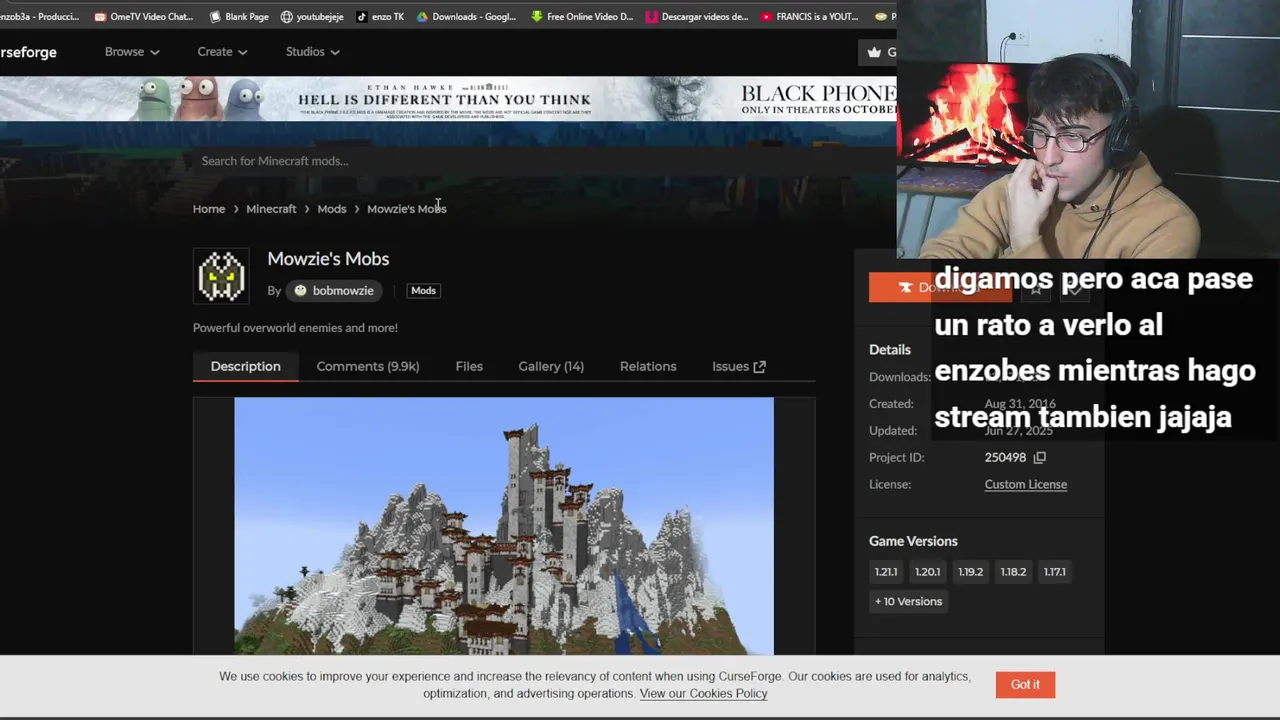Screen dimensions: 1280x720
Task: Open the bobmowzie author profile
Action: point(334,291)
